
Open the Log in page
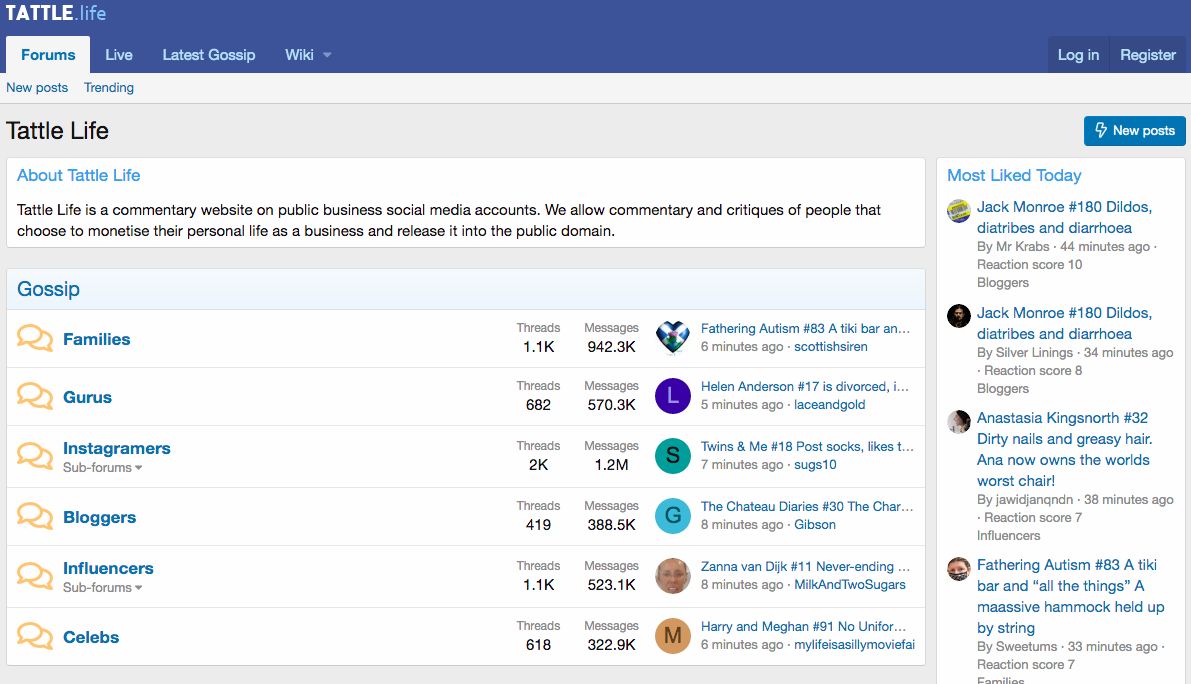point(1078,55)
